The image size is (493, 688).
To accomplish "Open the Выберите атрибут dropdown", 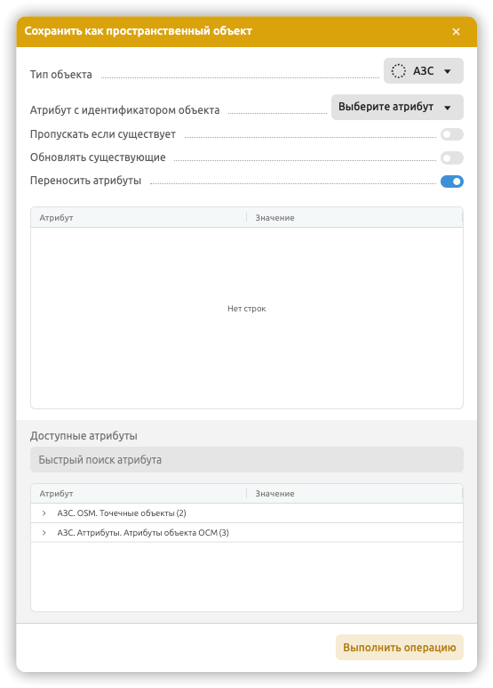I will tap(397, 107).
